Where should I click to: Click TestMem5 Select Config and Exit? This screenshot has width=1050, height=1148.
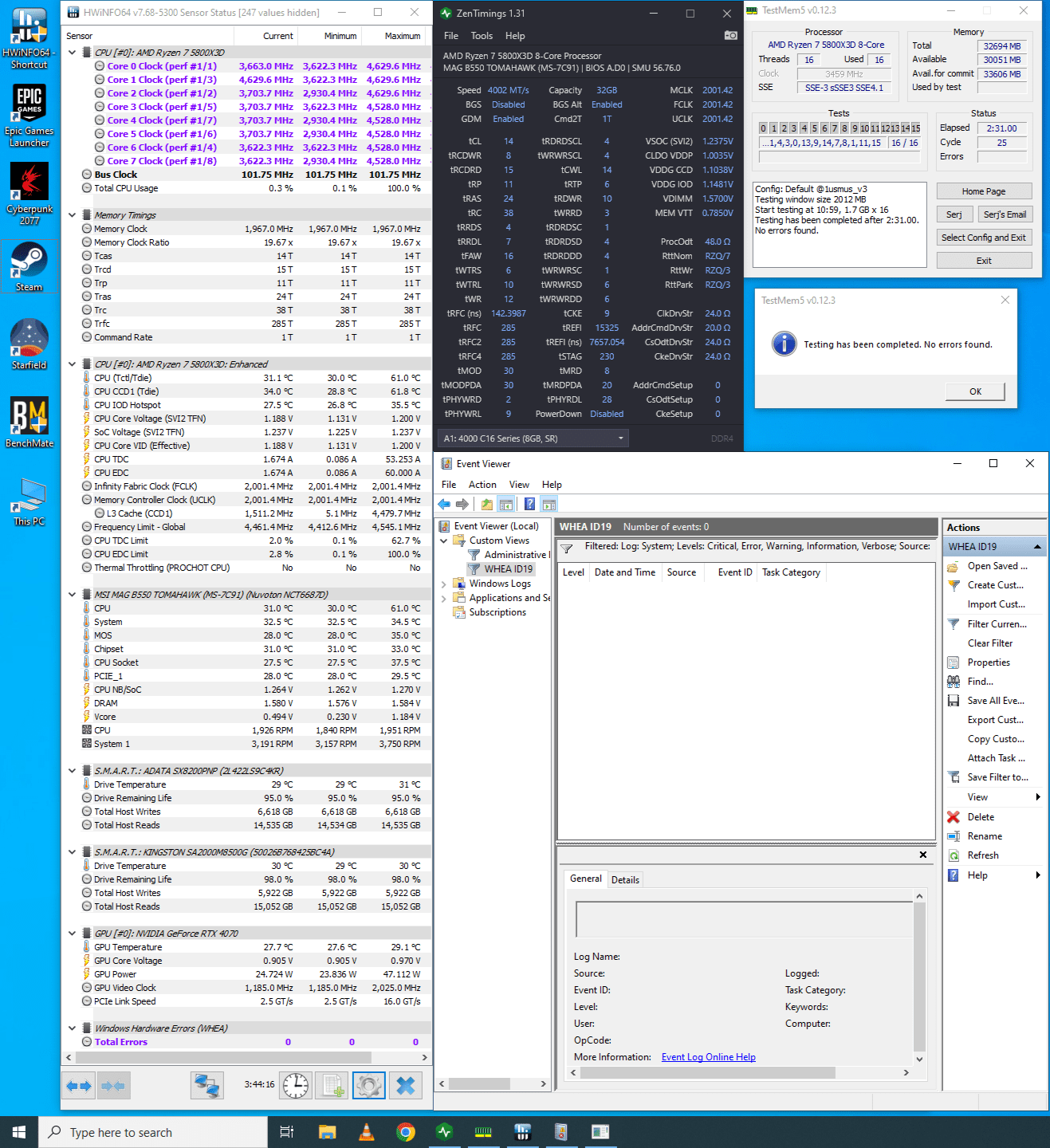pyautogui.click(x=984, y=238)
